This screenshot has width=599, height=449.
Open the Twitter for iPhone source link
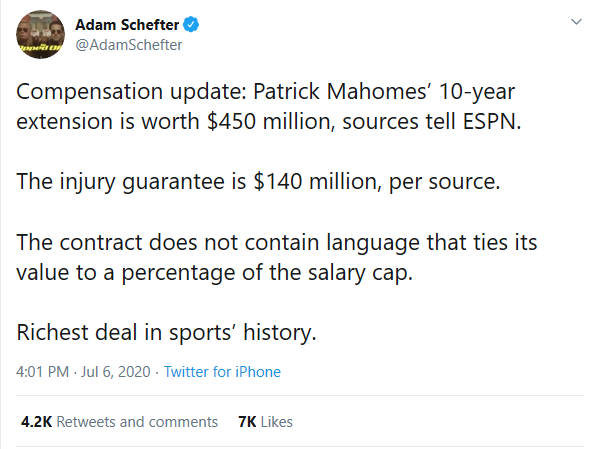222,372
